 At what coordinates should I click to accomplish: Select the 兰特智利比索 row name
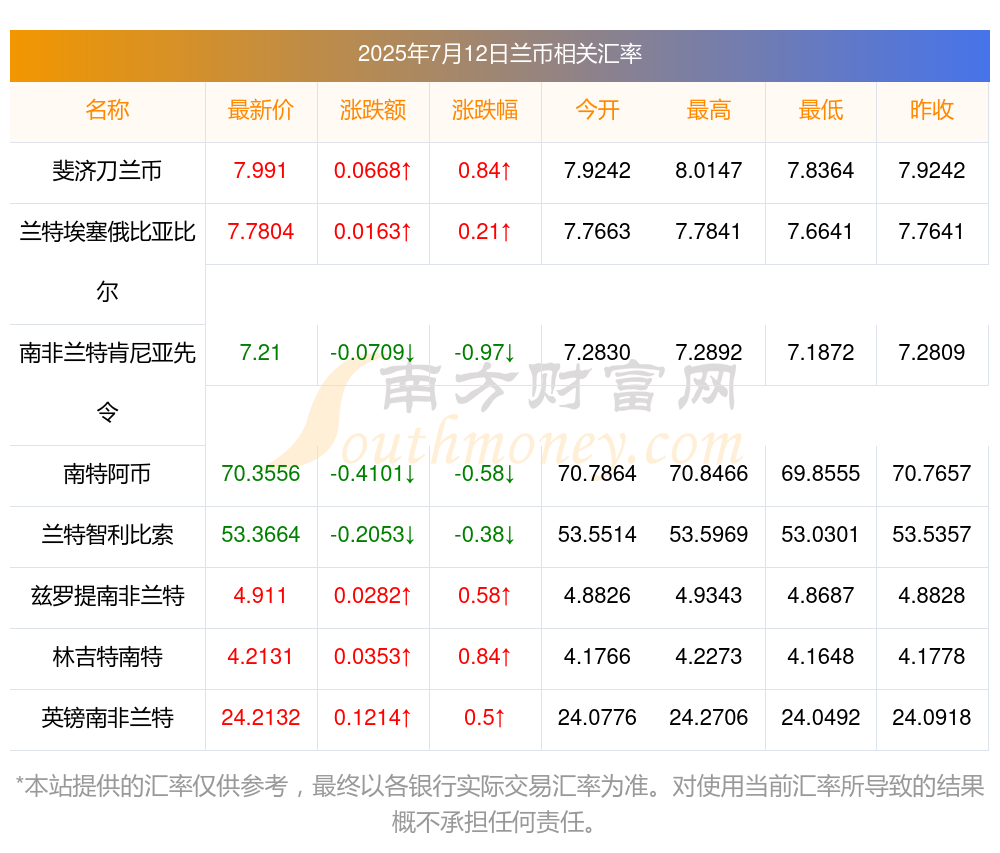coord(107,534)
